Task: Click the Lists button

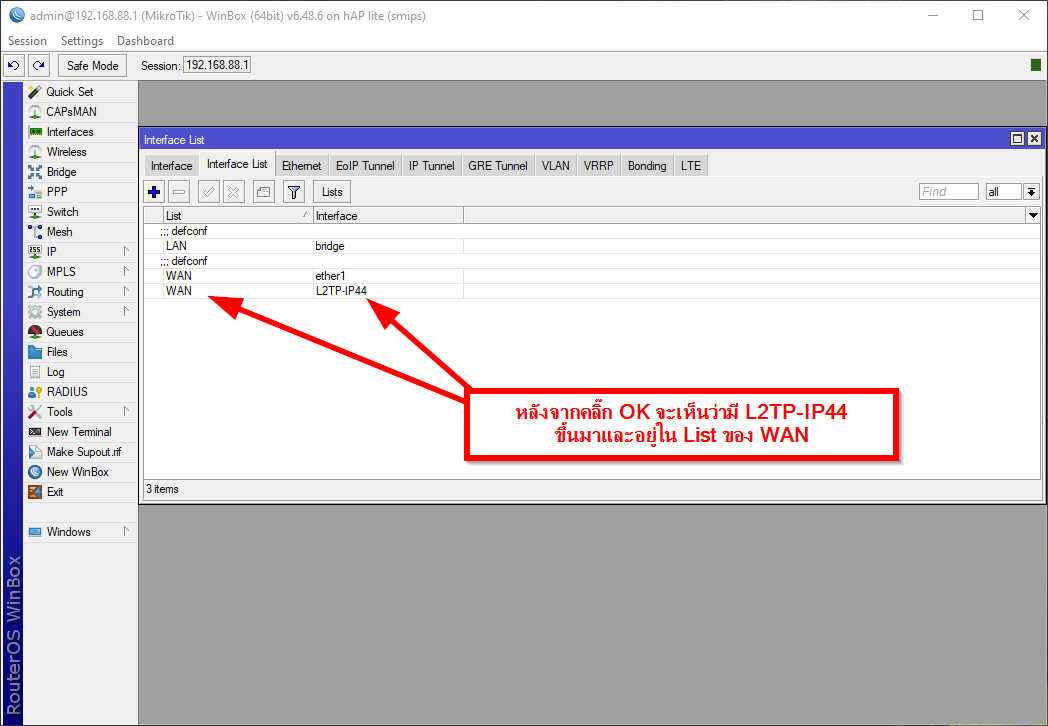Action: pos(332,193)
